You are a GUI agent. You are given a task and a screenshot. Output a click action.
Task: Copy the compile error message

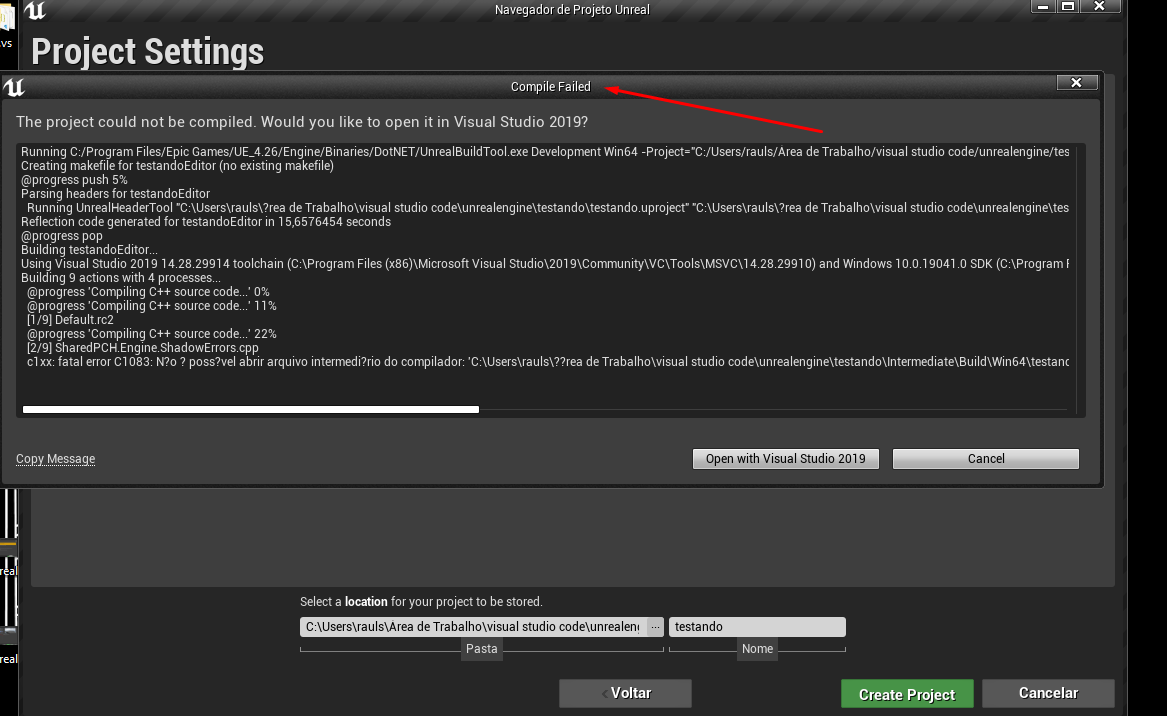coord(56,458)
